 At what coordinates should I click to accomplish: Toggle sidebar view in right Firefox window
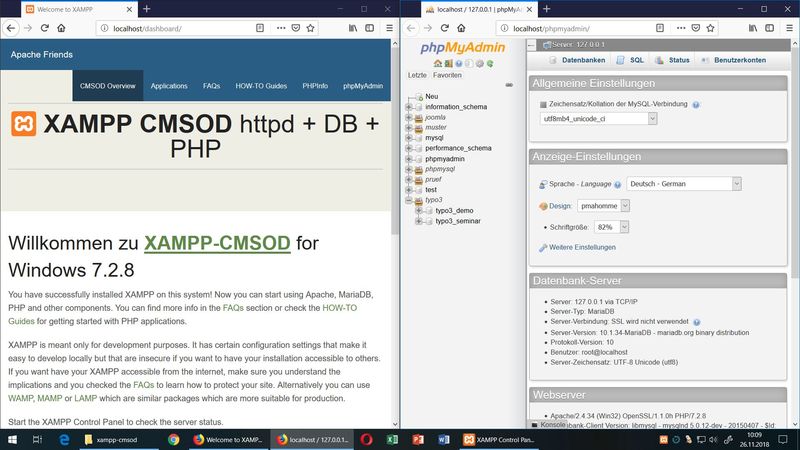[x=769, y=28]
